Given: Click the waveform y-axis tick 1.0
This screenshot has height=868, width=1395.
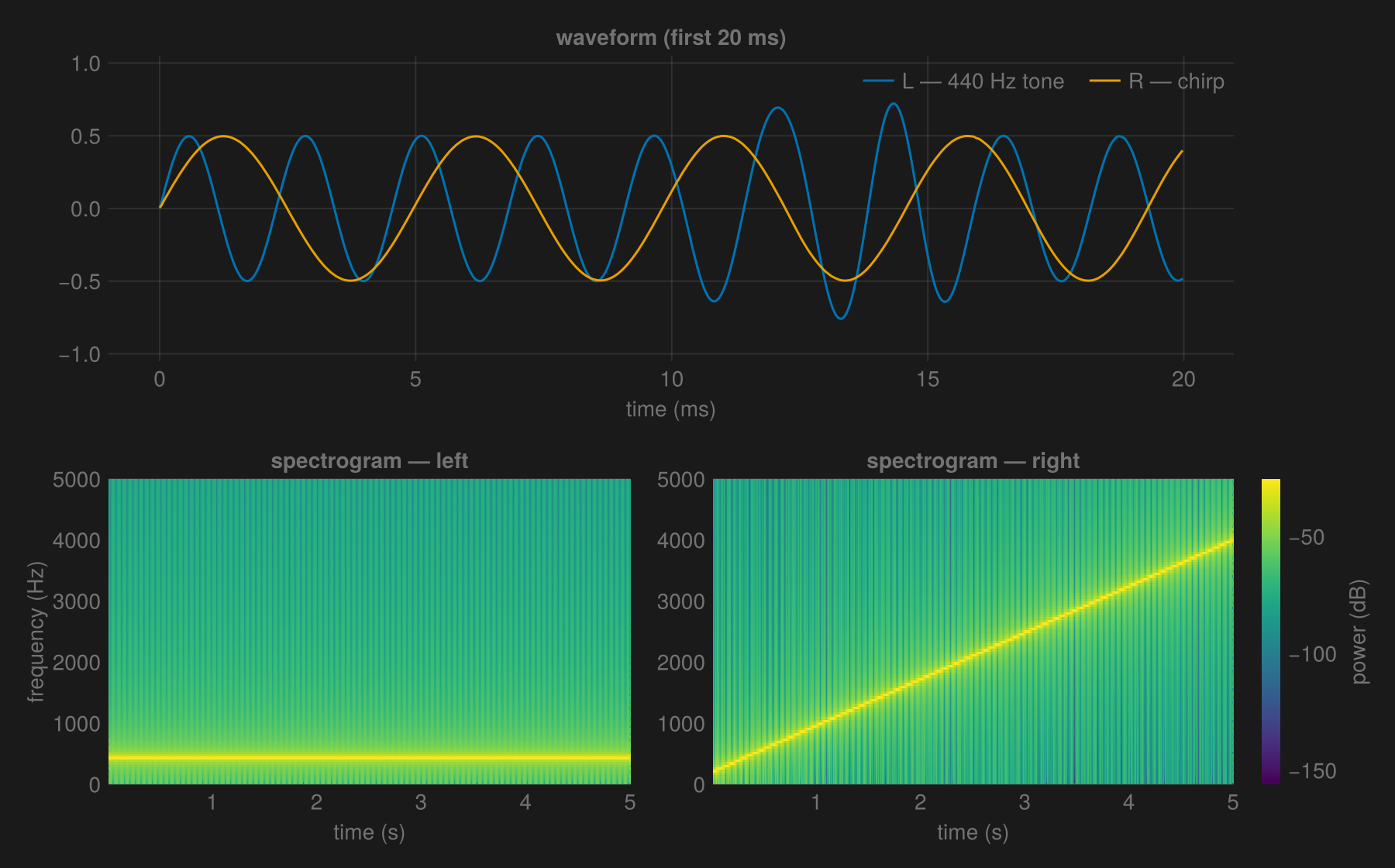Looking at the screenshot, I should (86, 64).
